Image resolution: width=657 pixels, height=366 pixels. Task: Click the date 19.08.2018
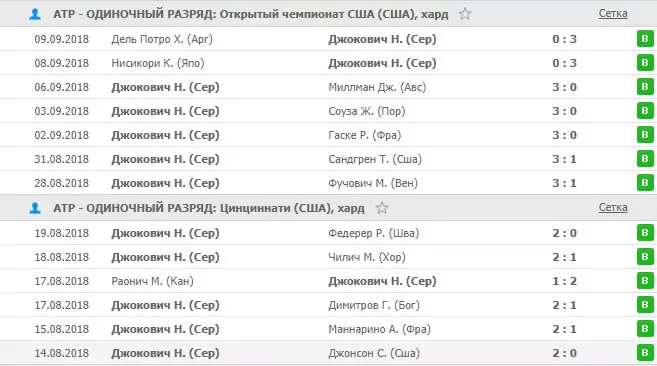(62, 233)
